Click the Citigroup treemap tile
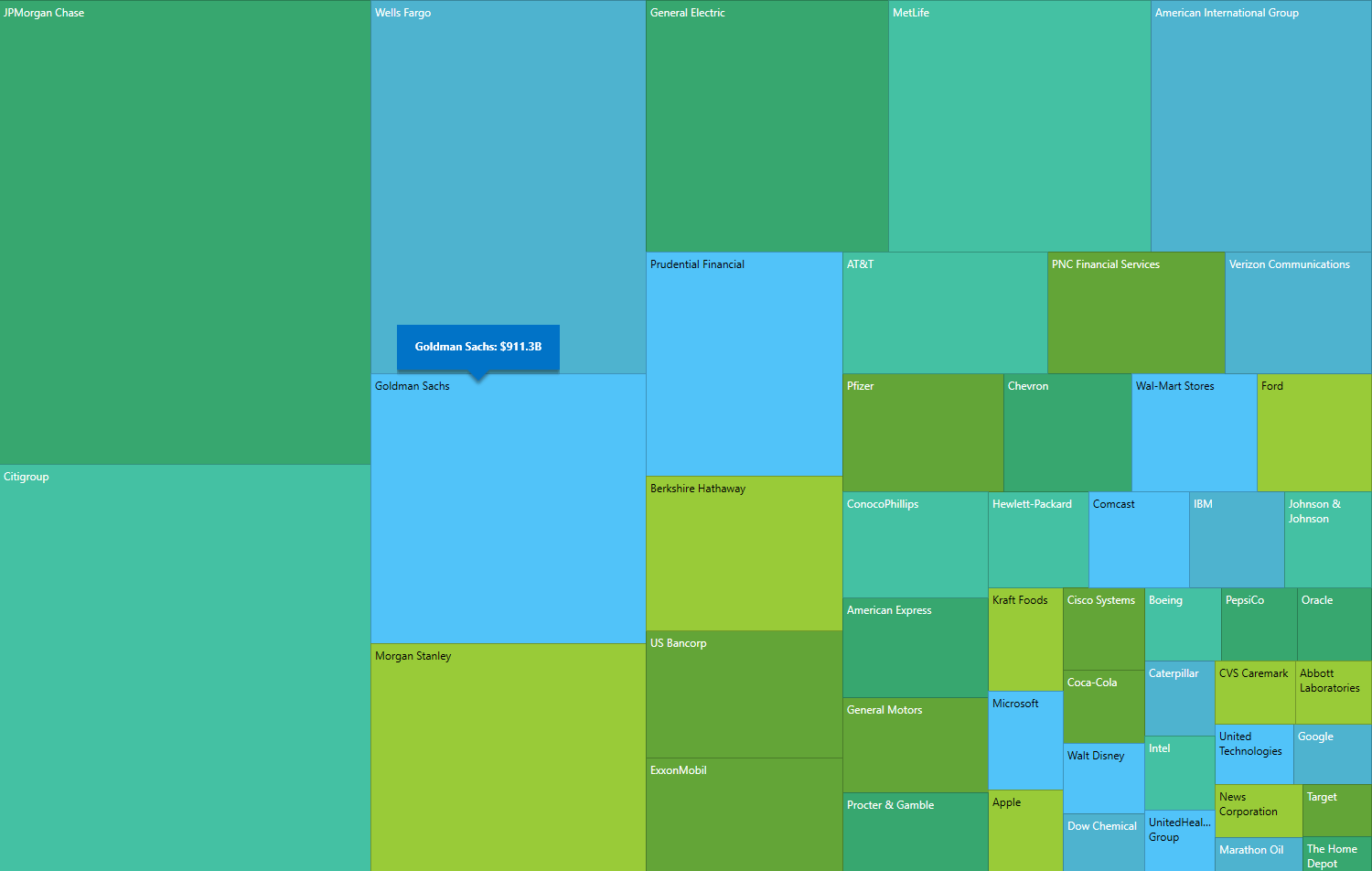 185,668
